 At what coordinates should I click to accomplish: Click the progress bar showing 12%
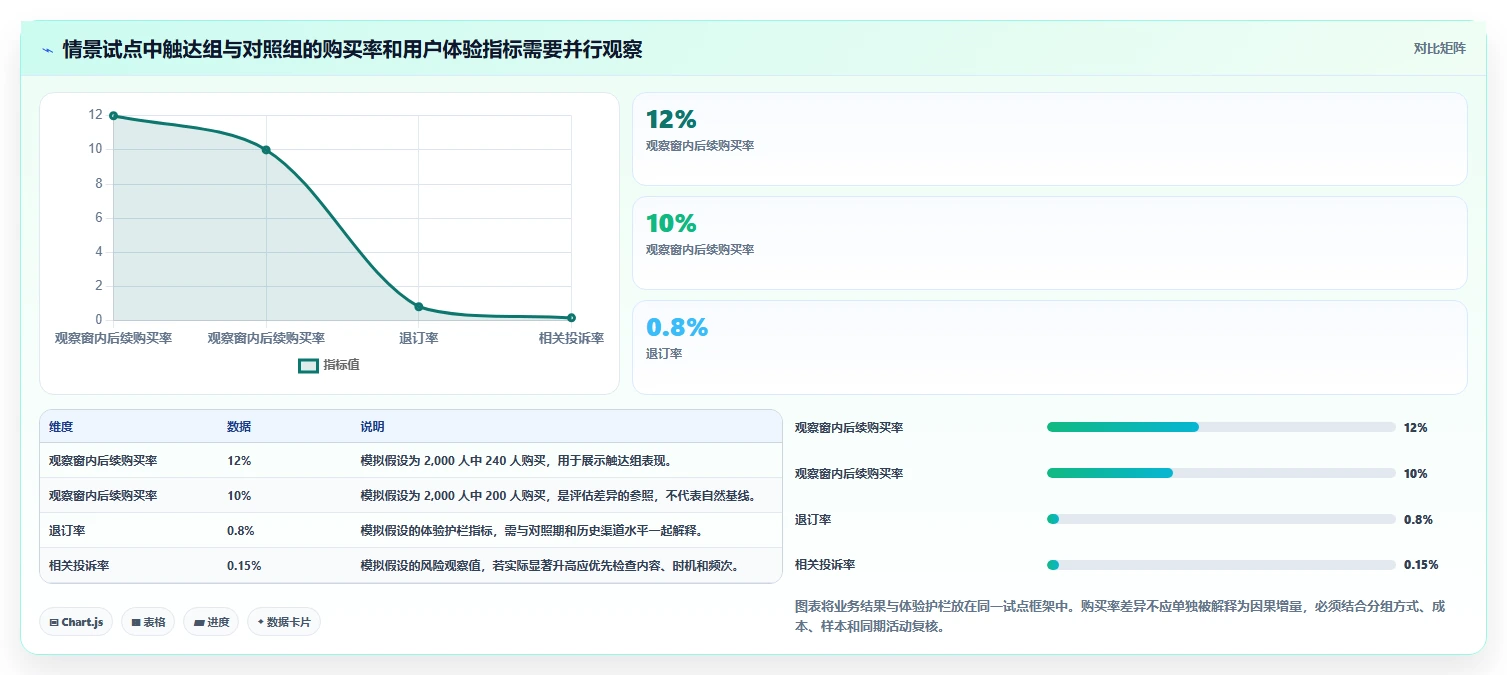pyautogui.click(x=1221, y=427)
